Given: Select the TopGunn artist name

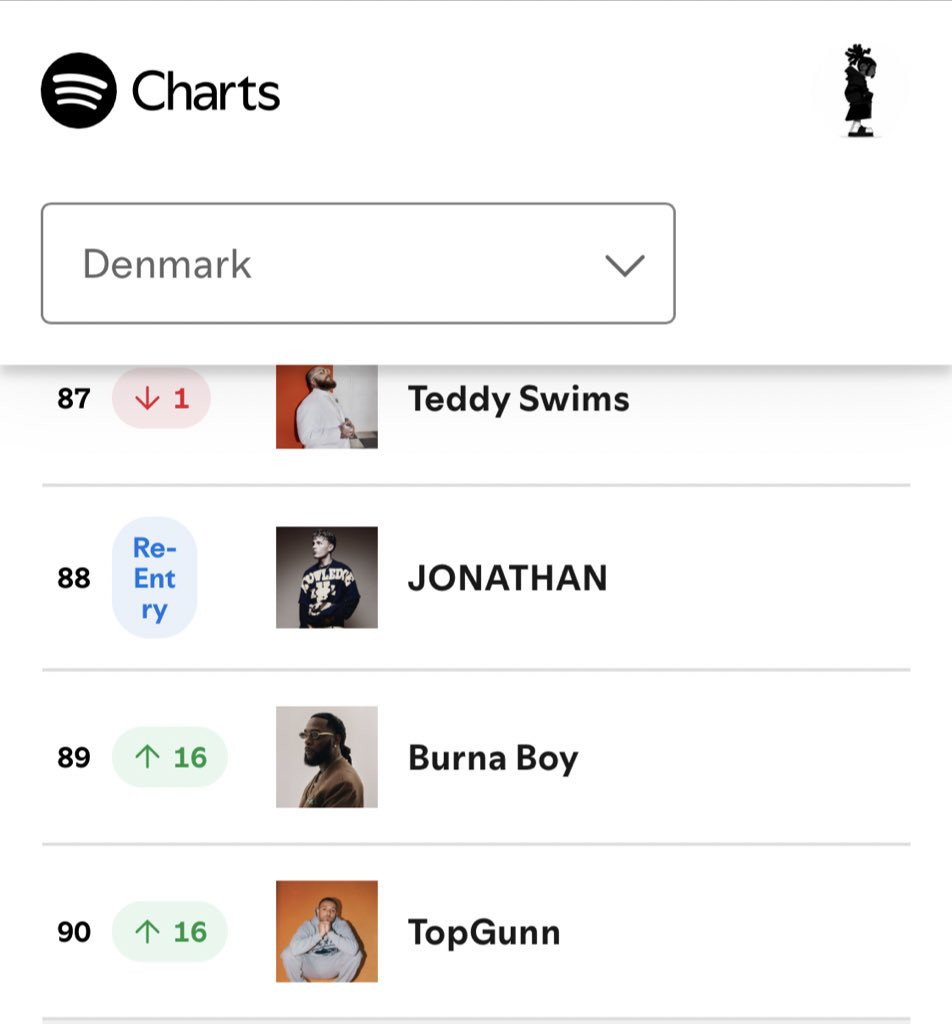Looking at the screenshot, I should click(484, 932).
